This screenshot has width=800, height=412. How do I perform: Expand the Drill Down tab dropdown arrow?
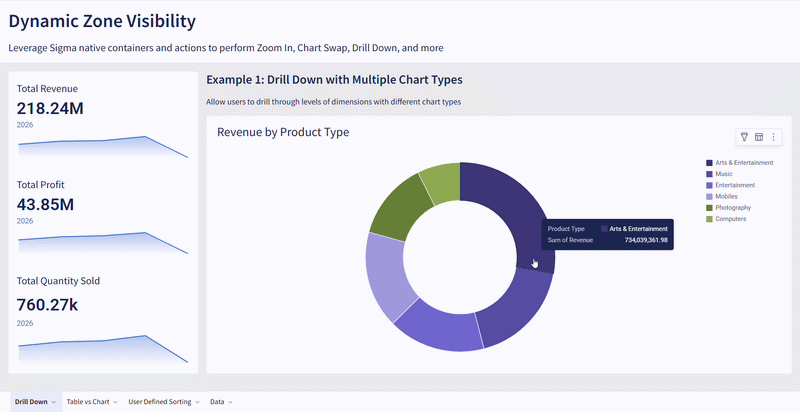54,402
